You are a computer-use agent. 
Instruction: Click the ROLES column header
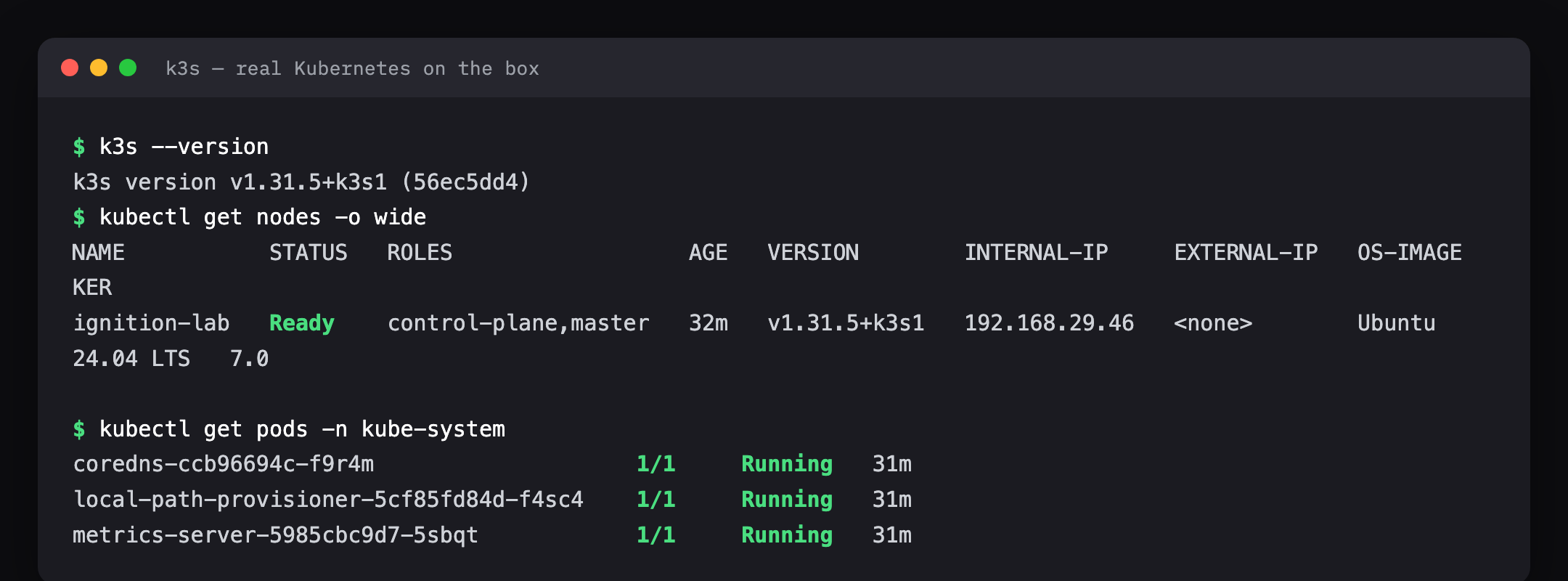click(420, 252)
